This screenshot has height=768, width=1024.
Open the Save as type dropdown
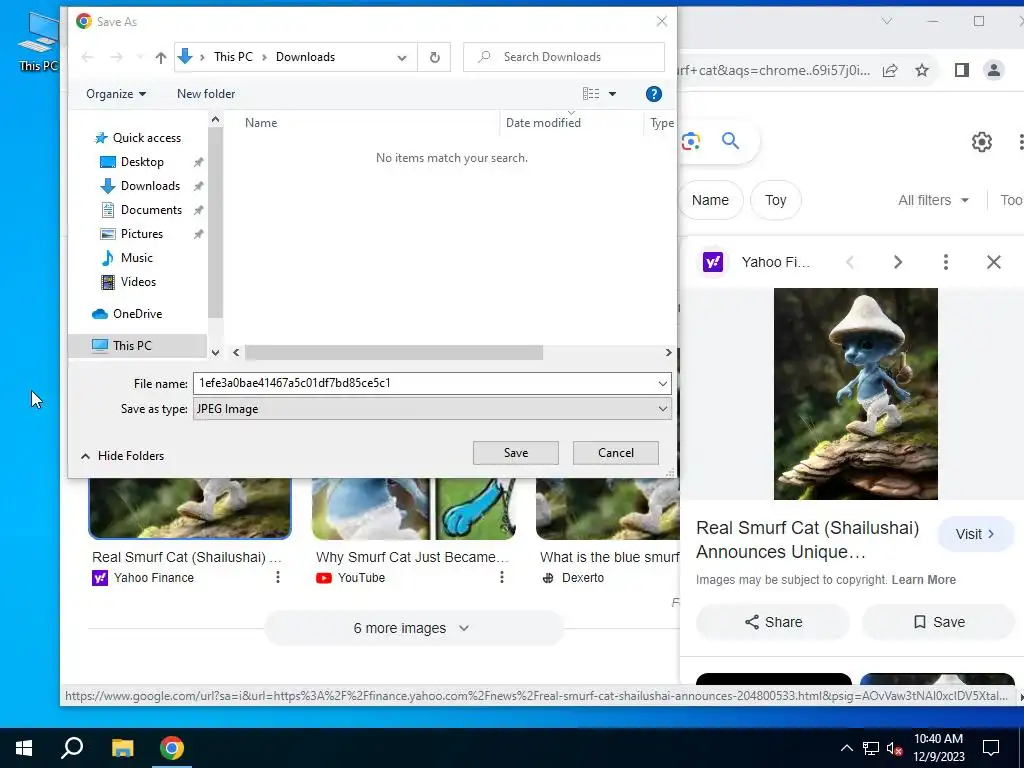point(432,409)
